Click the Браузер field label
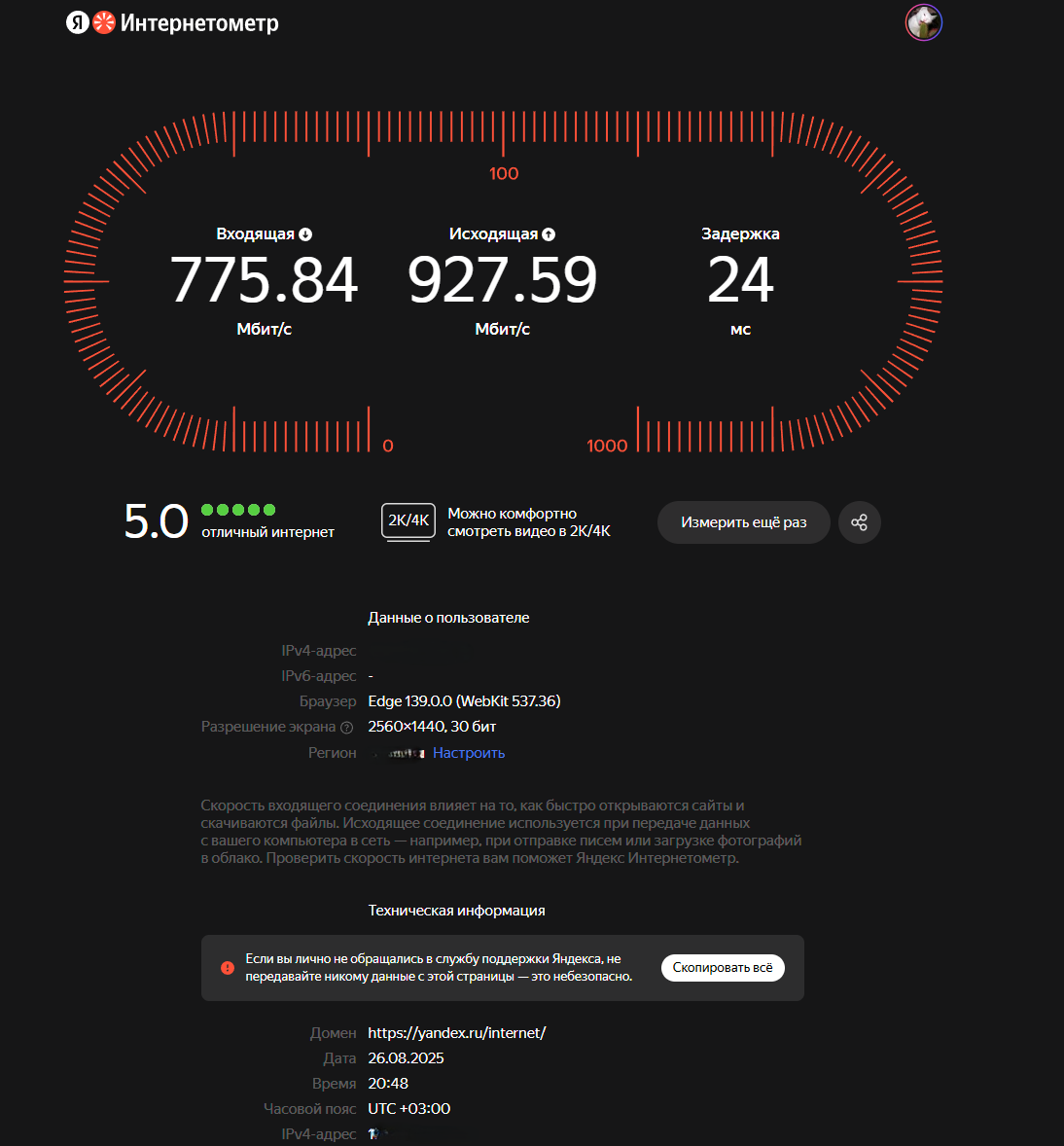Image resolution: width=1064 pixels, height=1146 pixels. [x=328, y=701]
